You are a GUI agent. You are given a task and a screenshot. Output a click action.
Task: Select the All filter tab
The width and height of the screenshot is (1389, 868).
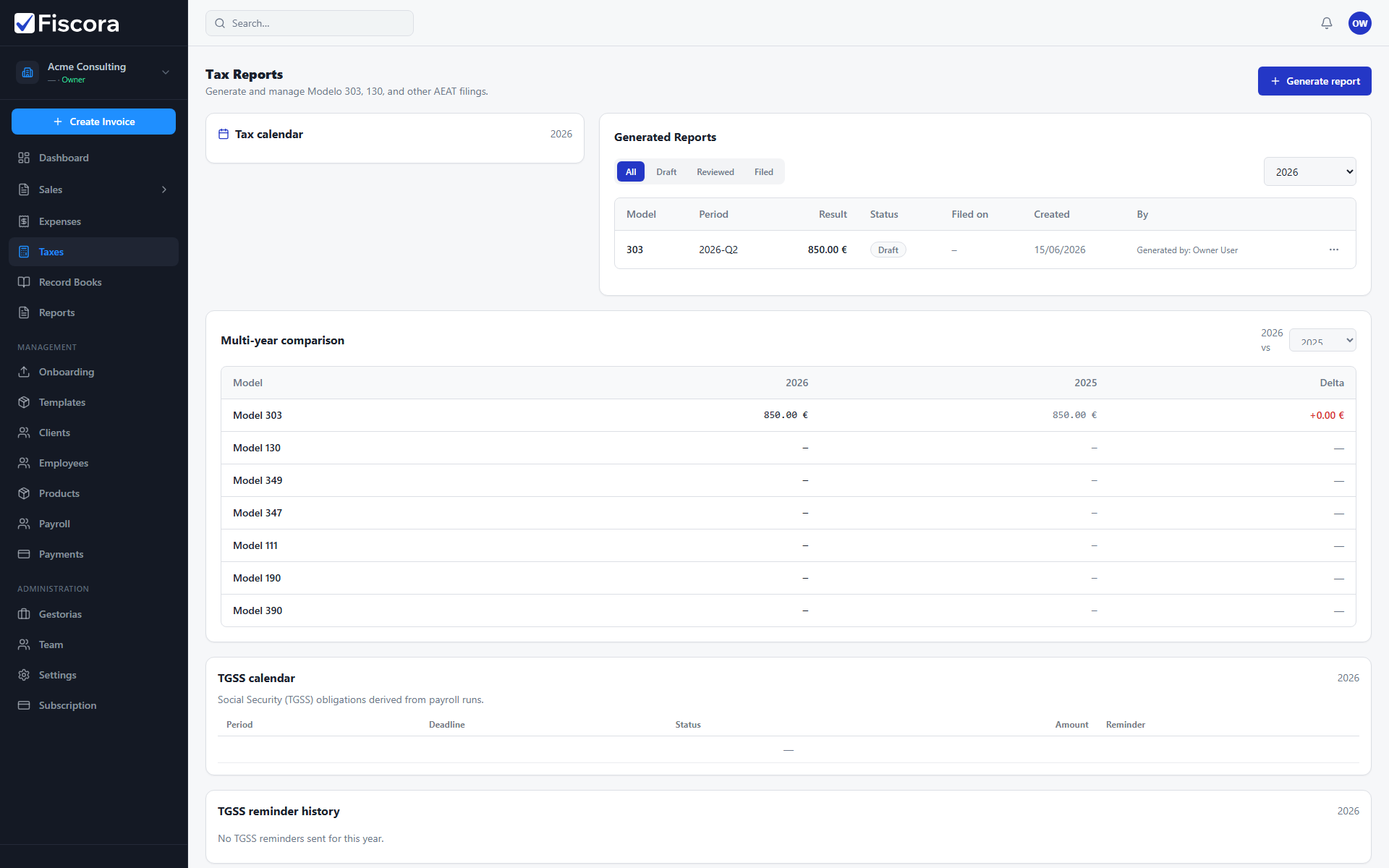coord(631,171)
